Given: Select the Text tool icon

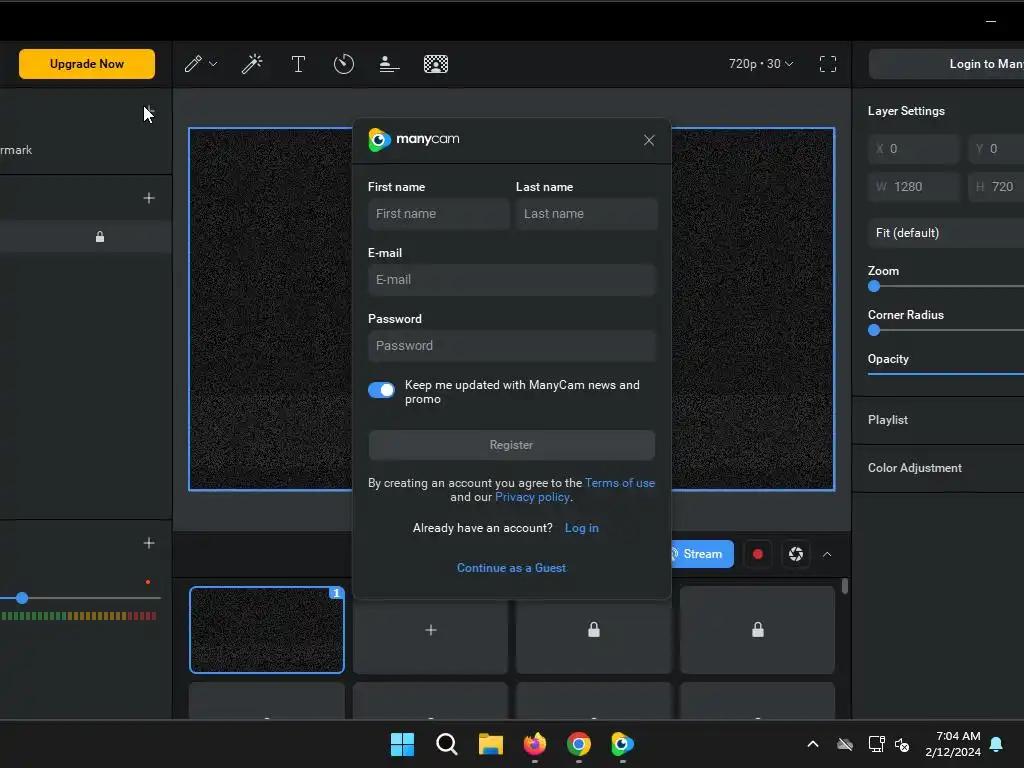Looking at the screenshot, I should (298, 64).
